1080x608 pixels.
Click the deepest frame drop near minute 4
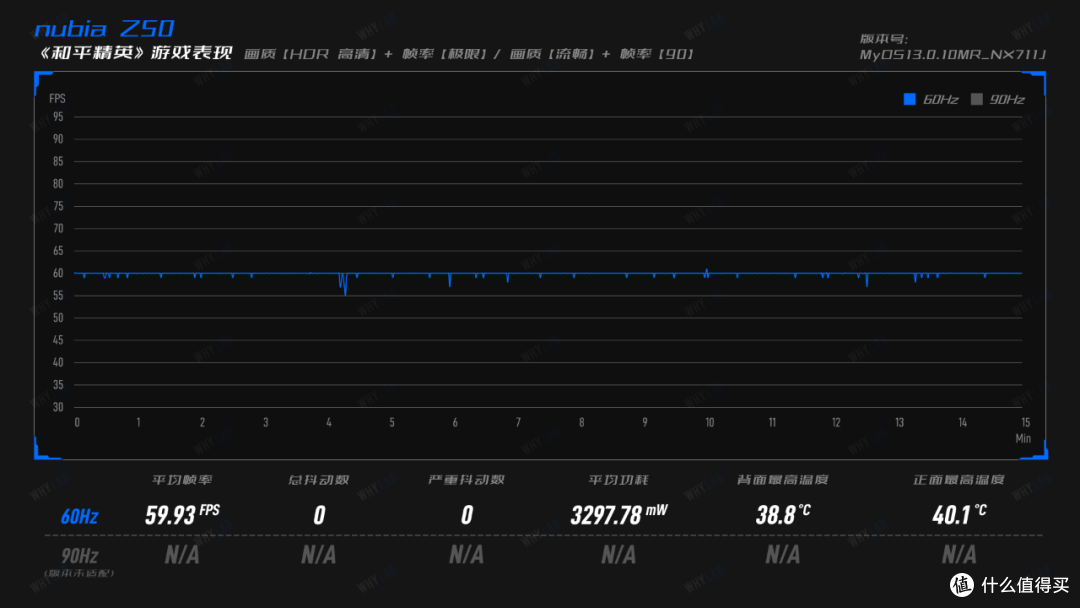(x=345, y=285)
